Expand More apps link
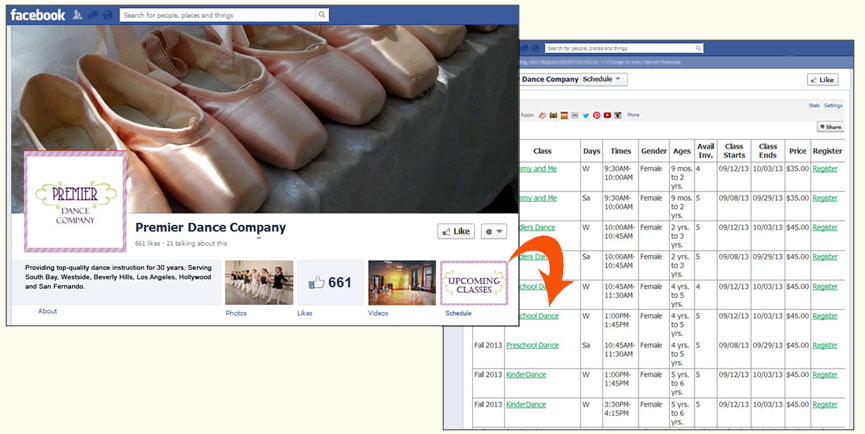The height and width of the screenshot is (434, 865). point(633,115)
